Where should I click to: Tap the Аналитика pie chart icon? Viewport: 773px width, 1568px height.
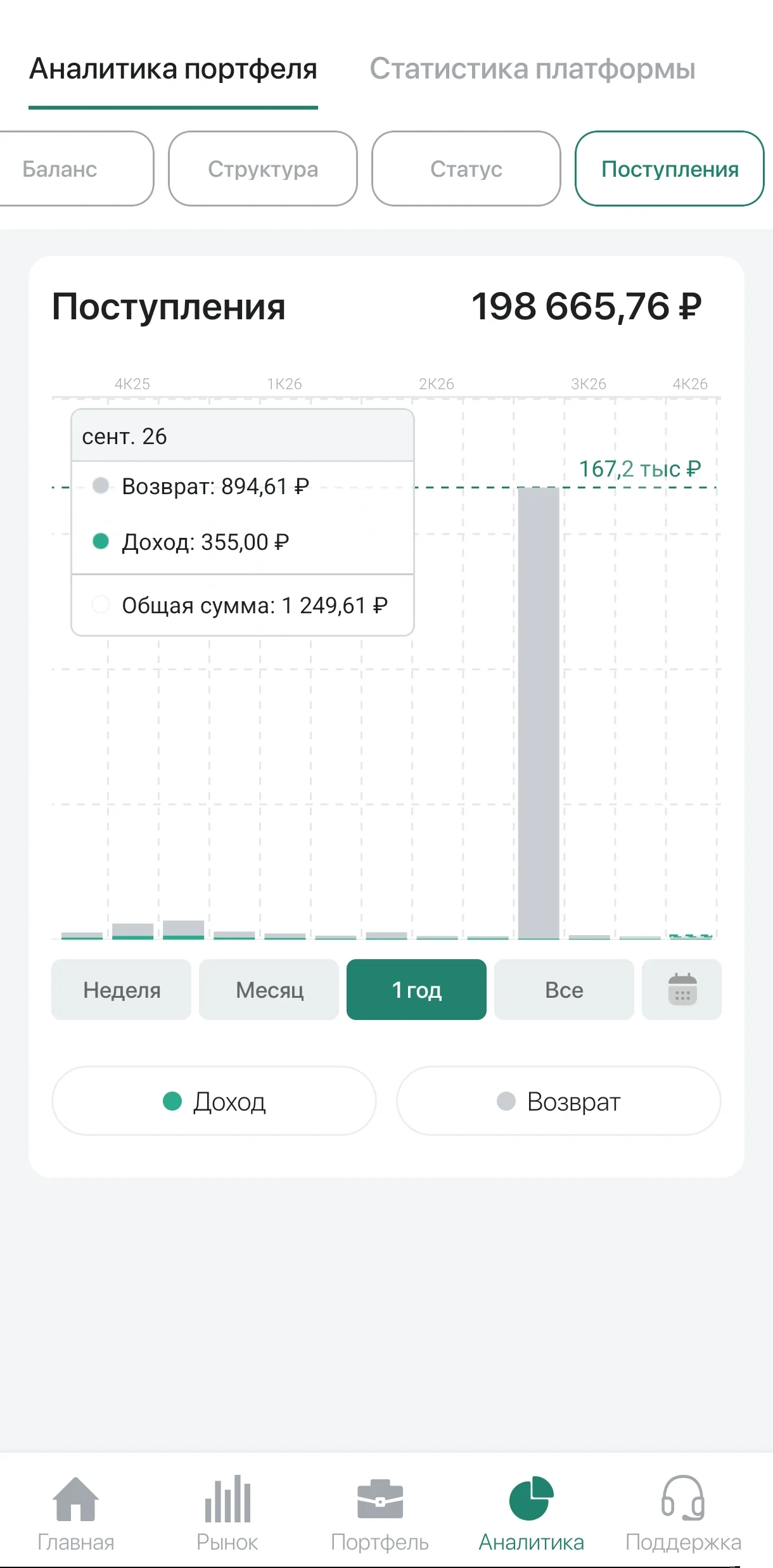[x=532, y=1498]
